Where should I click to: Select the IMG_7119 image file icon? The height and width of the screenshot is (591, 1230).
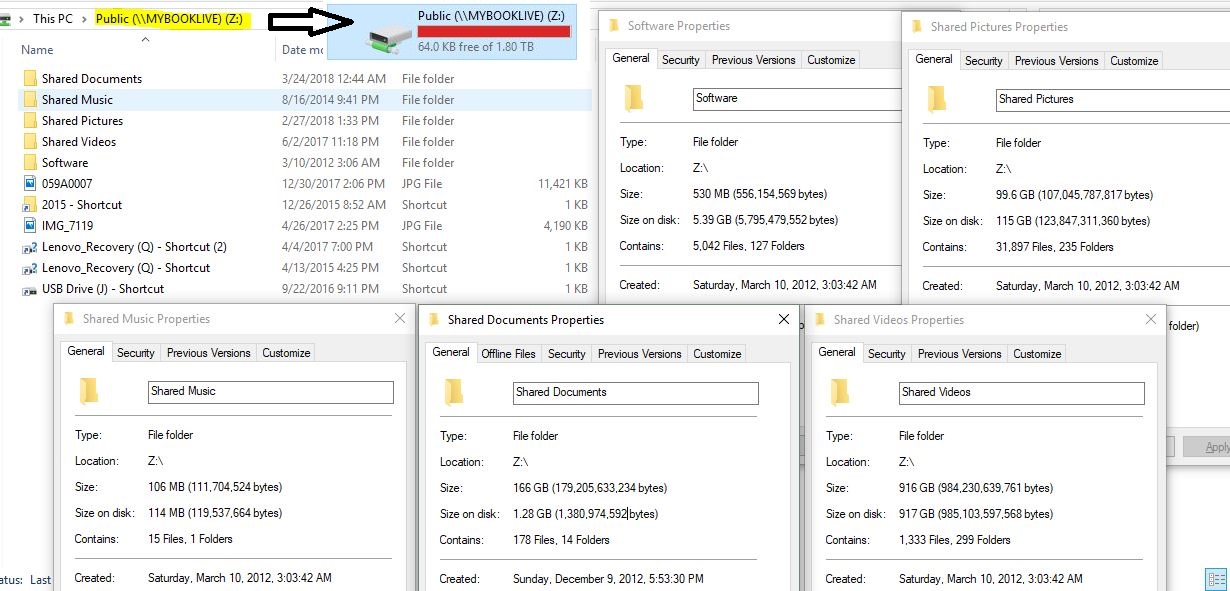tap(30, 225)
